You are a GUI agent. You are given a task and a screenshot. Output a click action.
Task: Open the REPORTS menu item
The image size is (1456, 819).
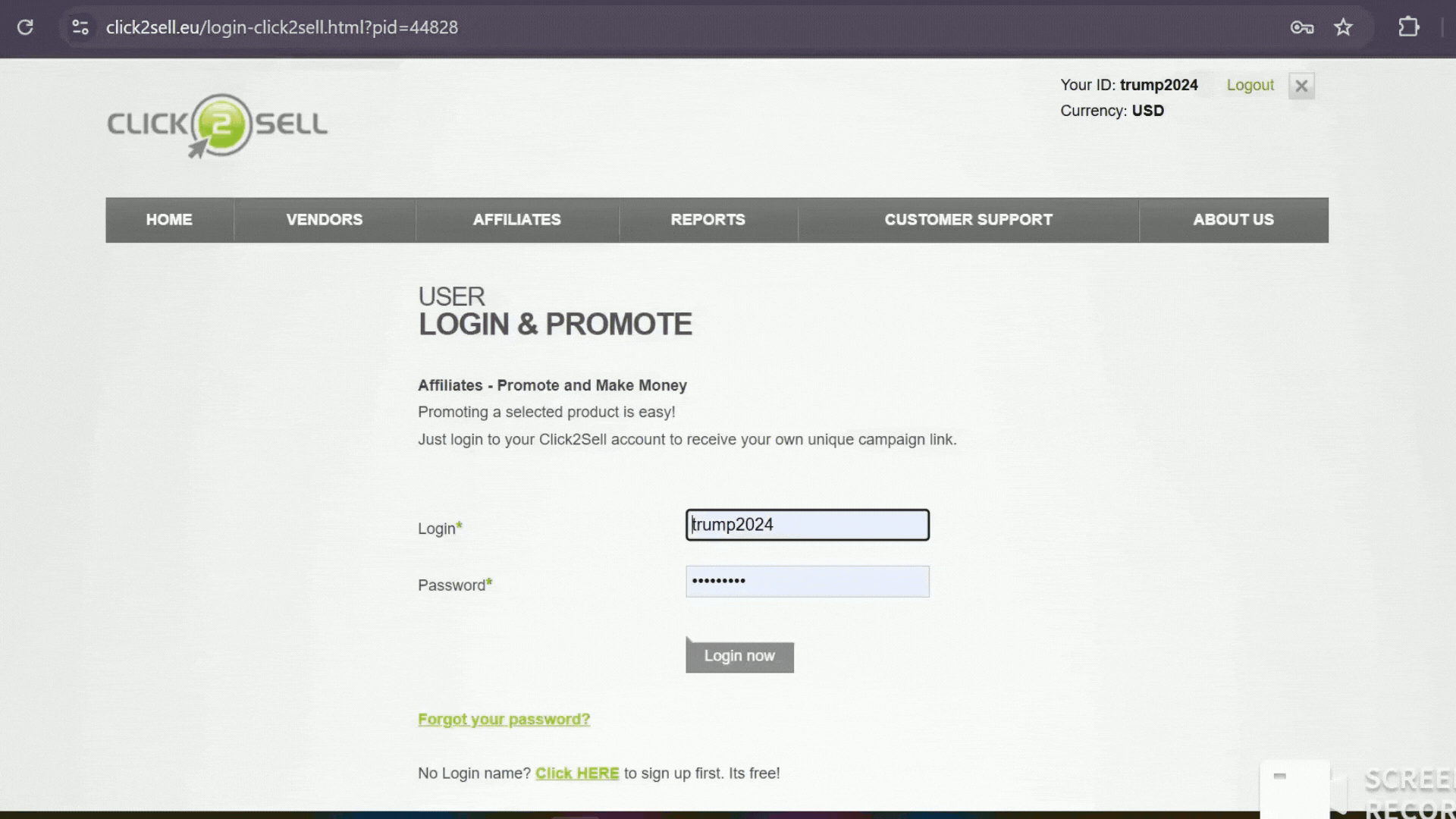(708, 220)
